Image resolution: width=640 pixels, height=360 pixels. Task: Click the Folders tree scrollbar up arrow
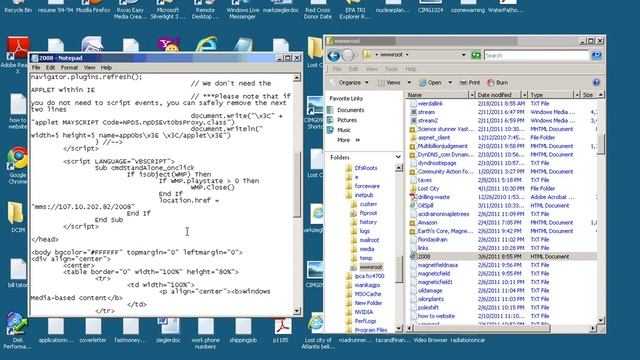(399, 167)
